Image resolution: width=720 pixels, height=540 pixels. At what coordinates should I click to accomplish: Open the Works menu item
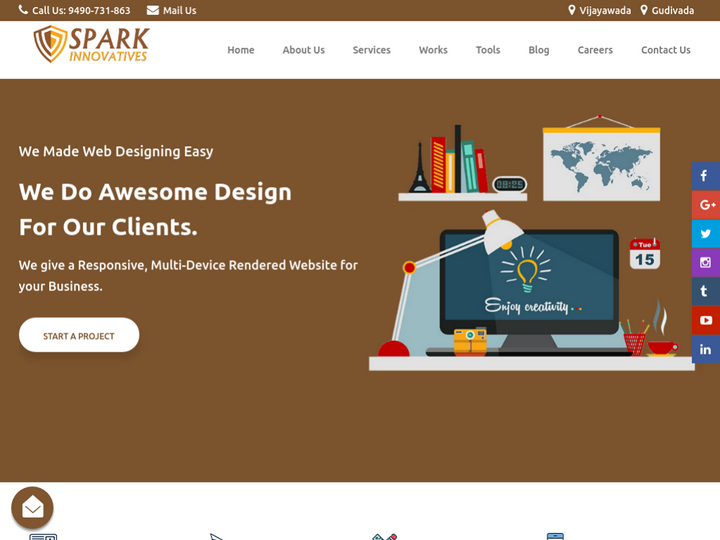433,50
